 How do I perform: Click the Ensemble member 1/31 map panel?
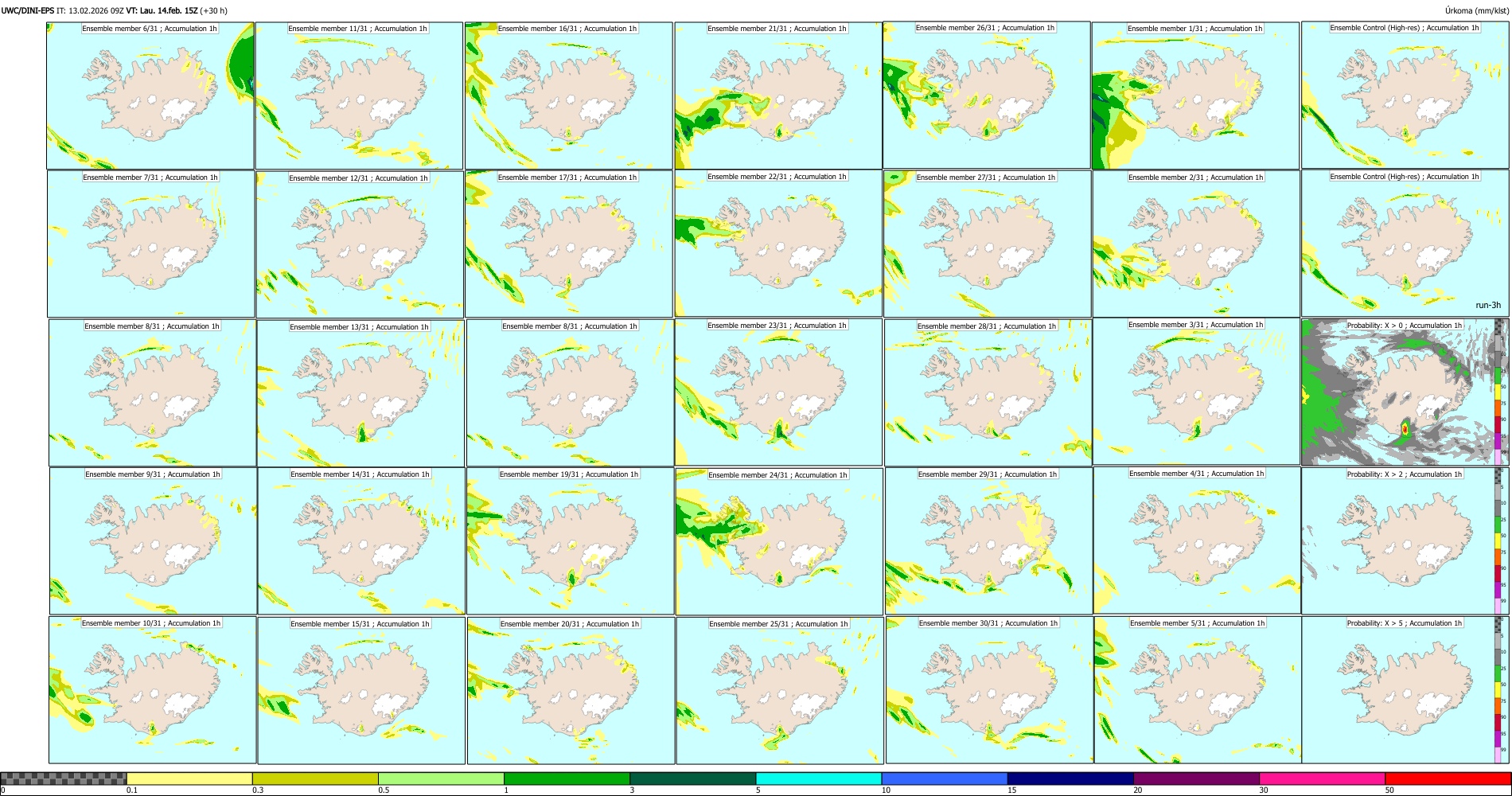point(1195,96)
